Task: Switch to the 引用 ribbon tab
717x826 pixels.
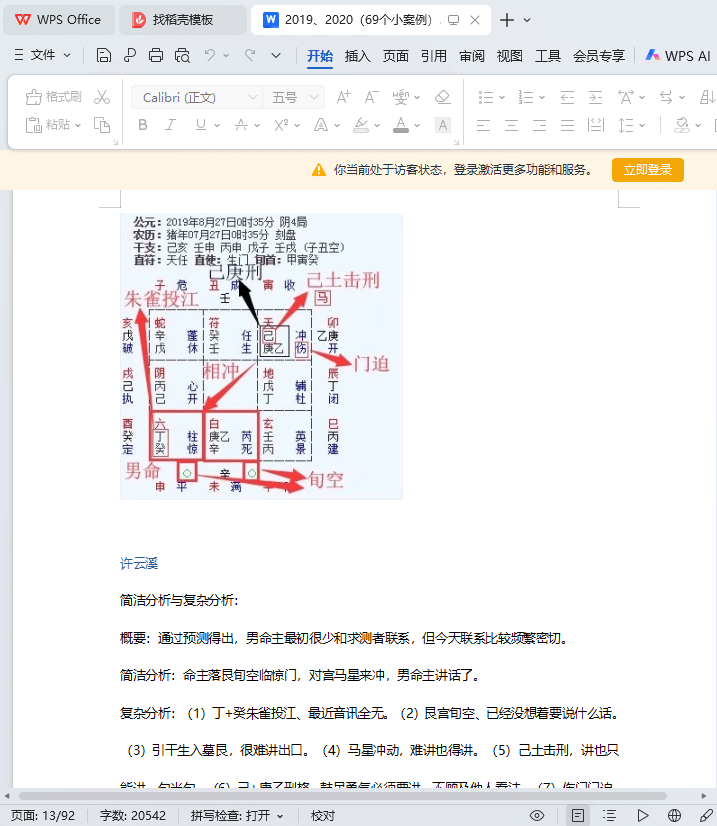Action: pyautogui.click(x=434, y=56)
